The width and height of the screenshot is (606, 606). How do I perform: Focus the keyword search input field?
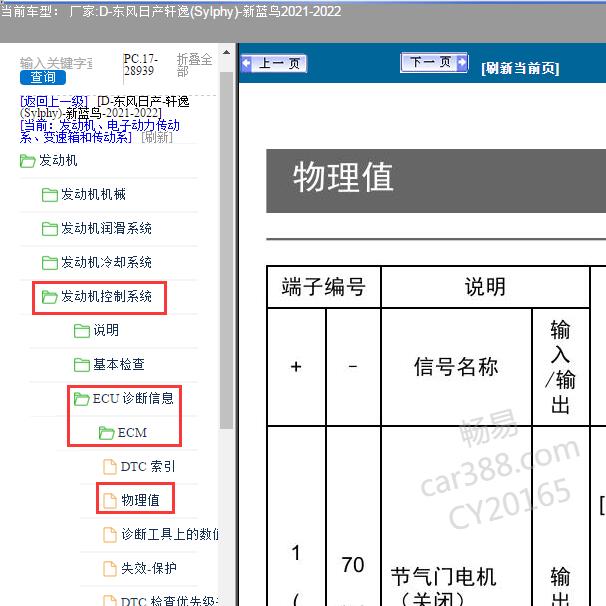pyautogui.click(x=56, y=63)
